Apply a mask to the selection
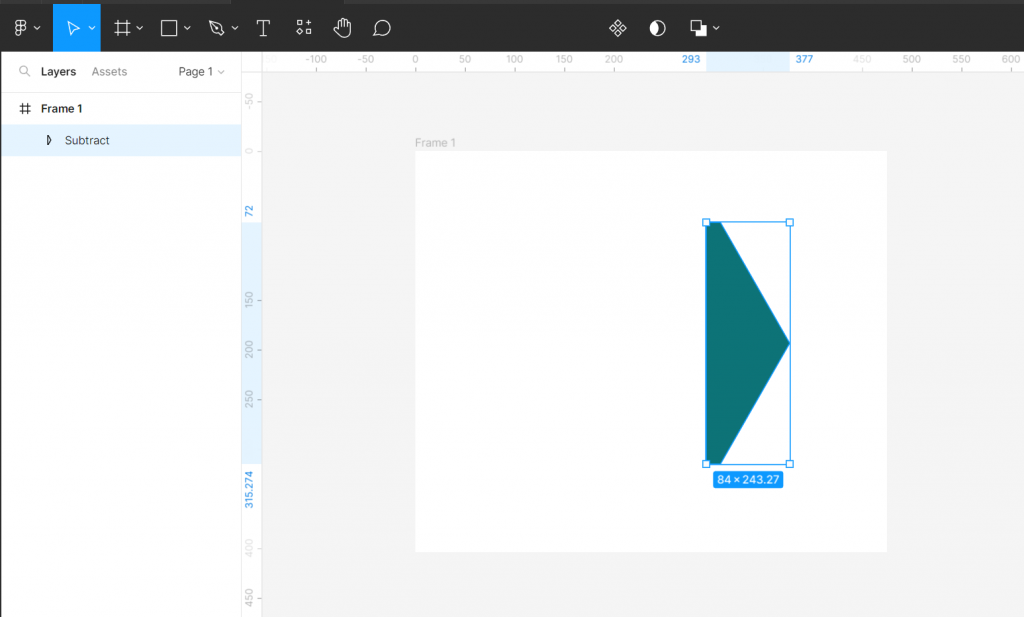Screen dimensions: 1024x617 pos(657,27)
